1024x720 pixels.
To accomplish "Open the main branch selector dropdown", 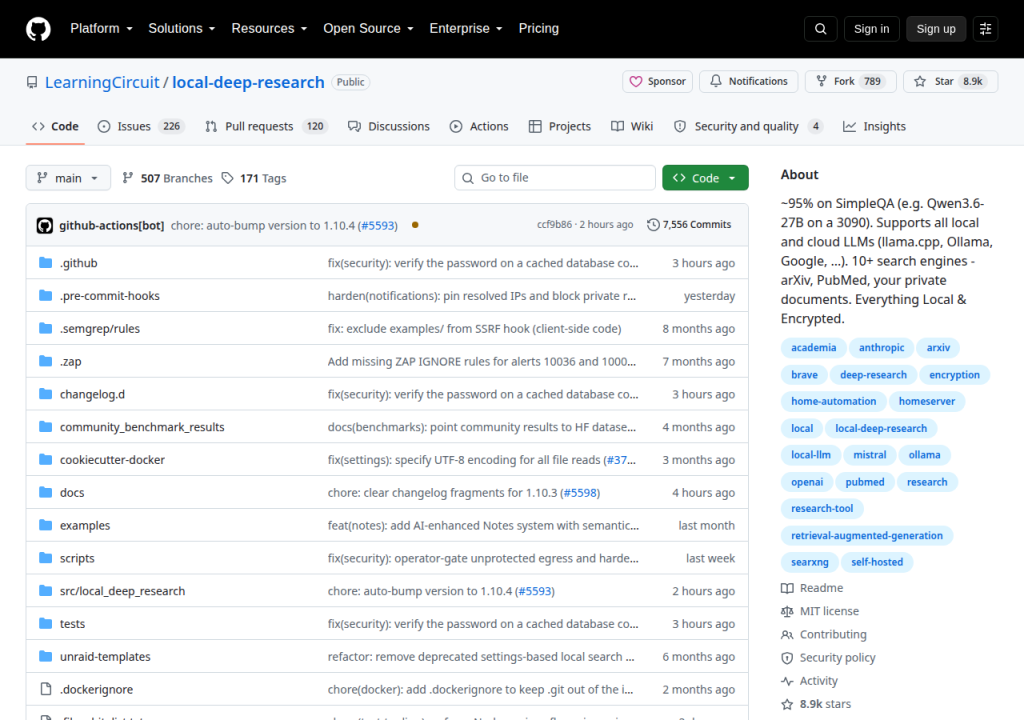I will (x=68, y=178).
